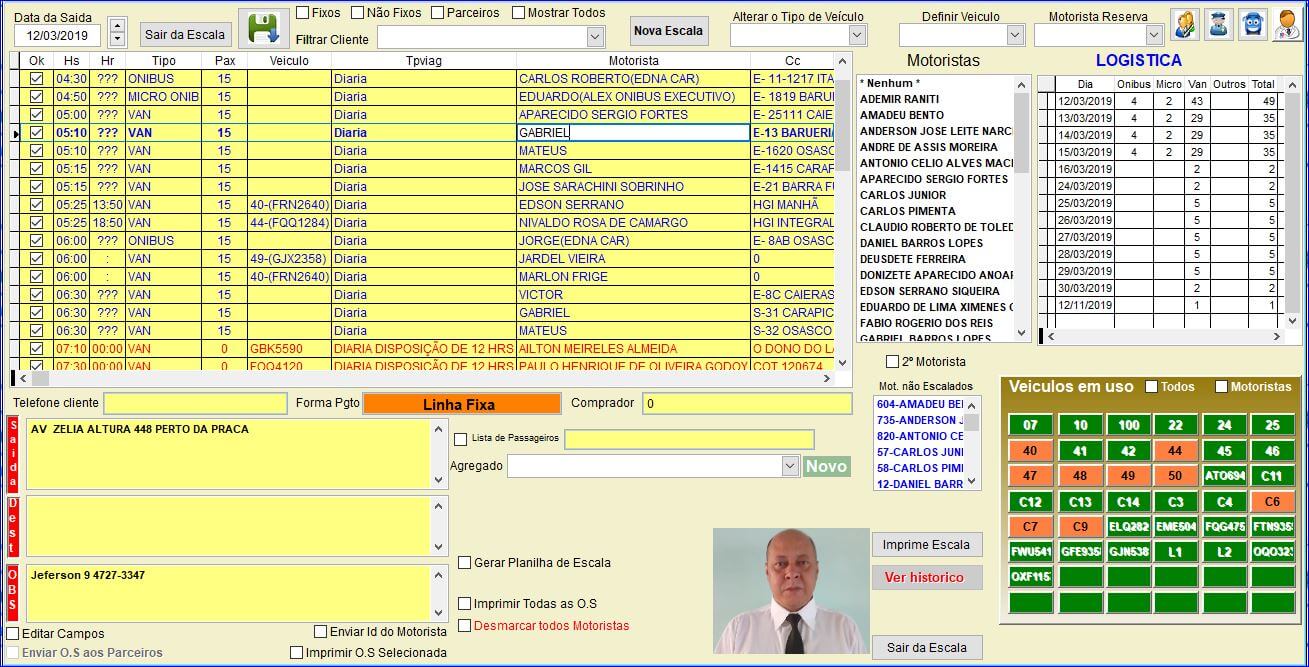Viewport: 1309px width, 667px height.
Task: Check the Mostrar Todos option
Action: pyautogui.click(x=518, y=13)
